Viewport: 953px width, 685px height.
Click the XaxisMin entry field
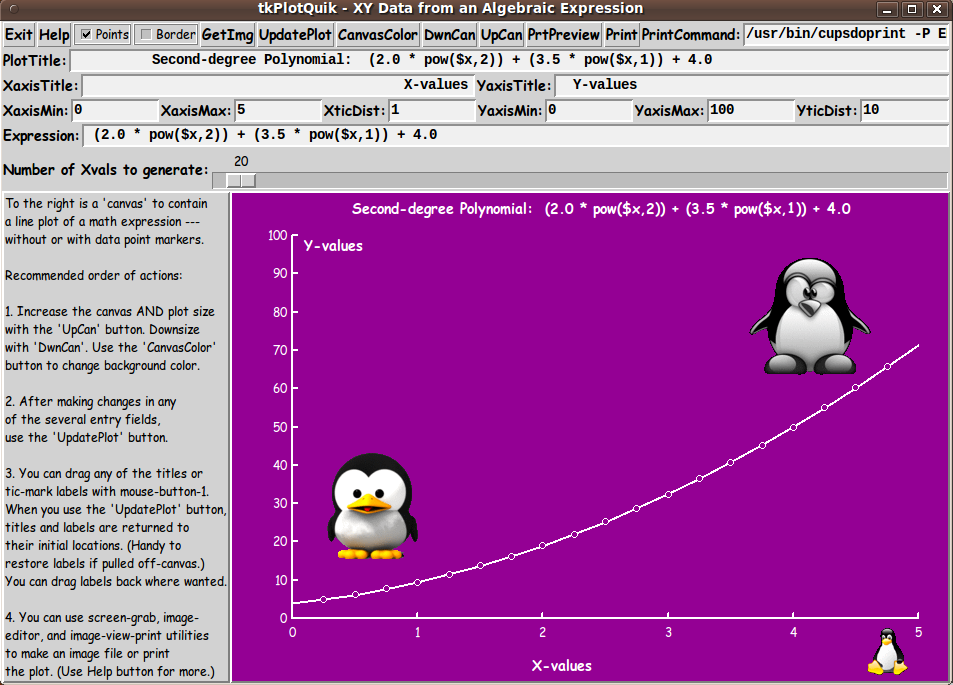[115, 110]
